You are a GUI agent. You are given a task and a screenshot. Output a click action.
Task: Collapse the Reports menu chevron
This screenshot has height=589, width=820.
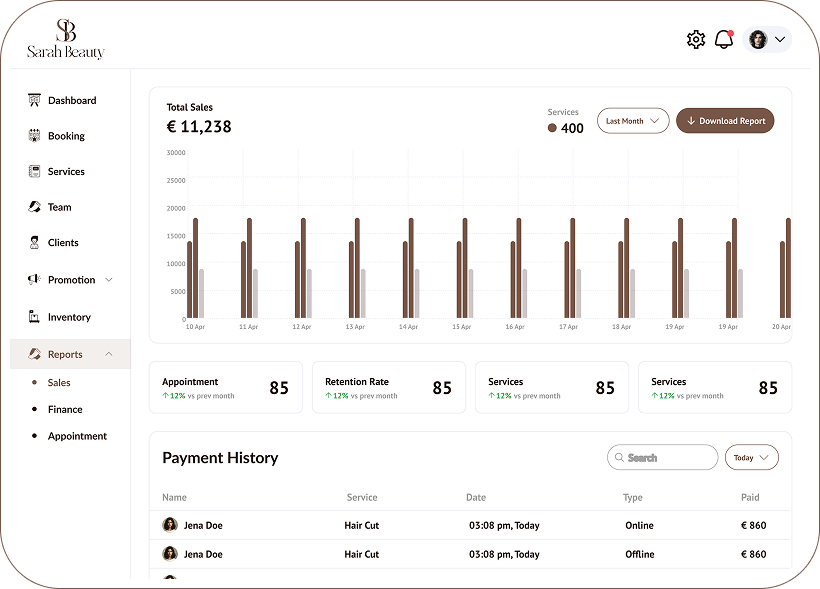point(109,355)
